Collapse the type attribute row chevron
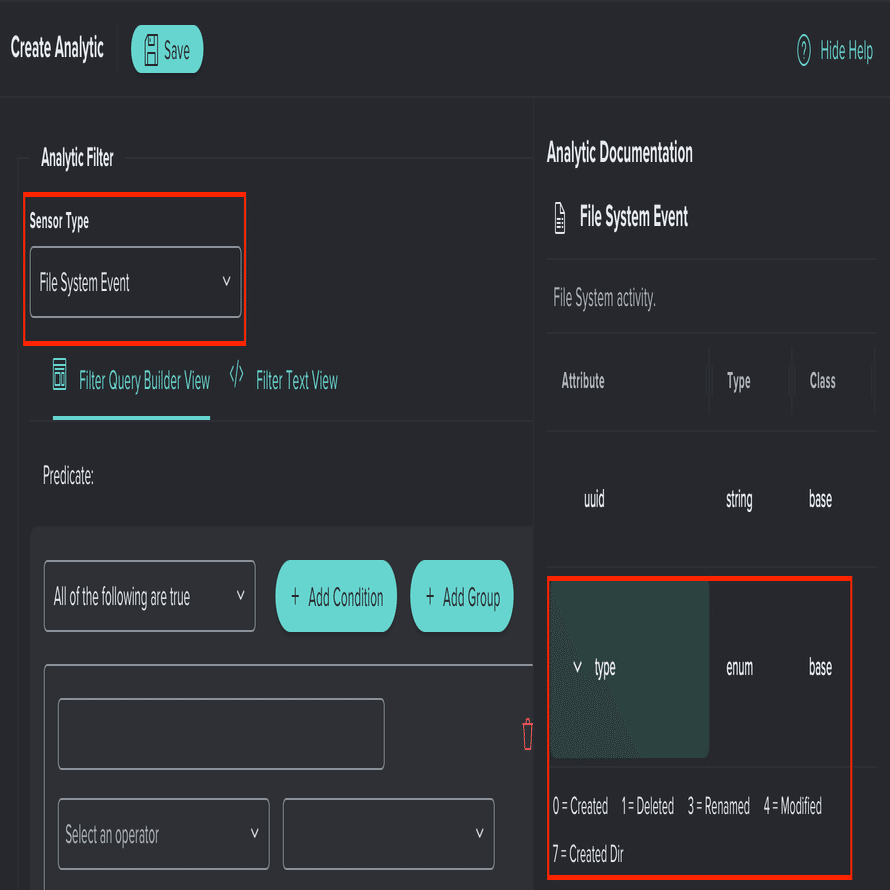 tap(577, 667)
